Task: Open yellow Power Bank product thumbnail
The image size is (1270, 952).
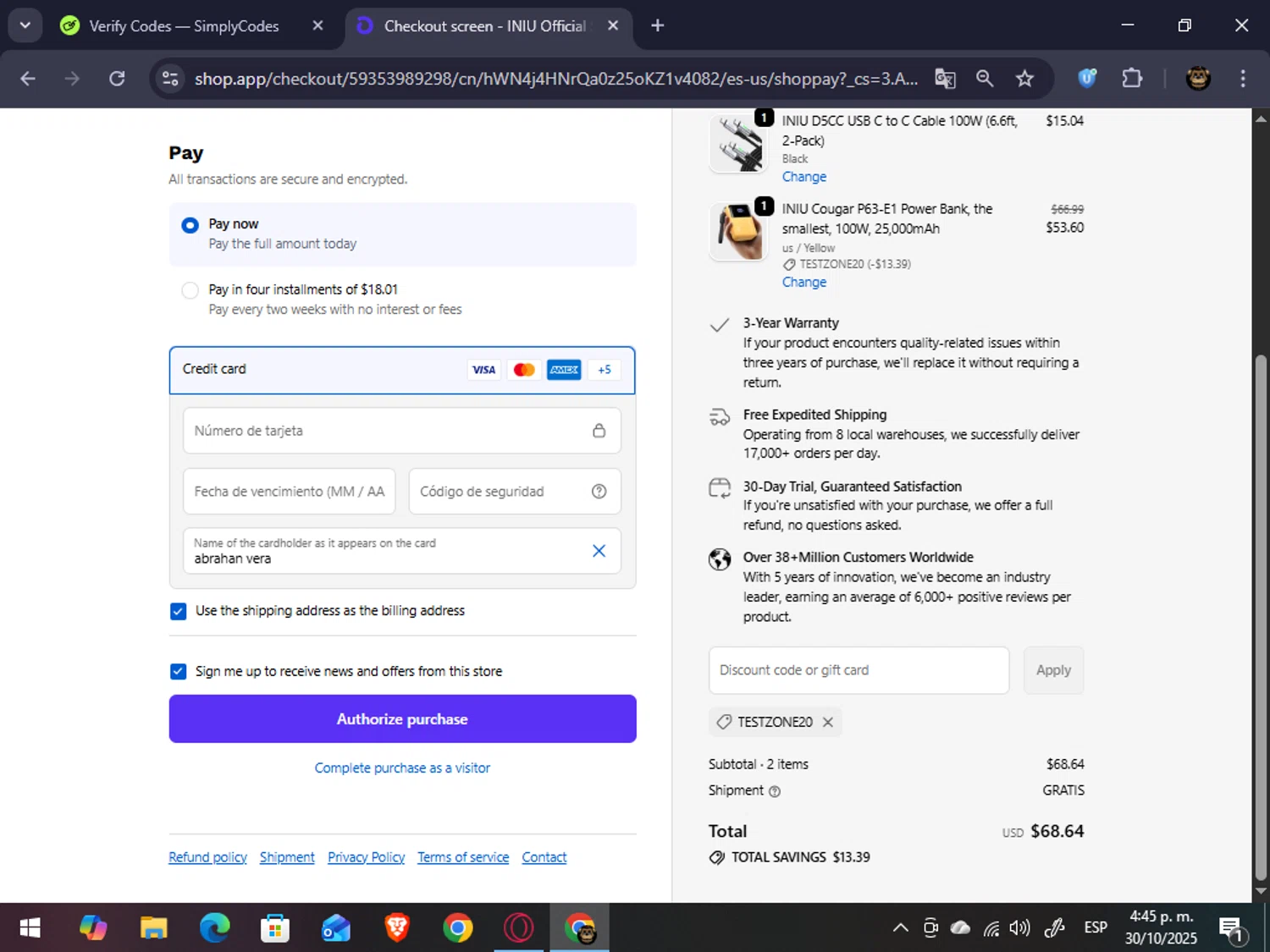Action: [738, 231]
